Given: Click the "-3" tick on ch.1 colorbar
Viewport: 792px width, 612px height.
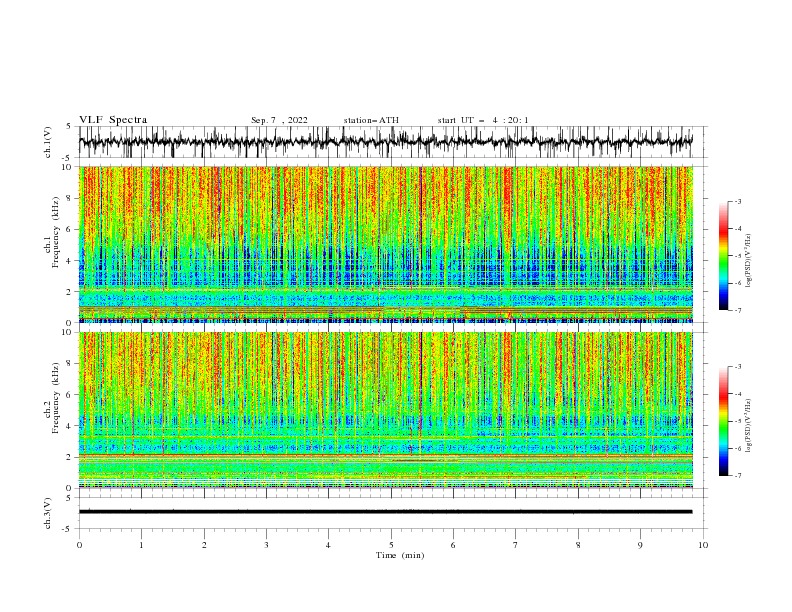Looking at the screenshot, I should [737, 201].
